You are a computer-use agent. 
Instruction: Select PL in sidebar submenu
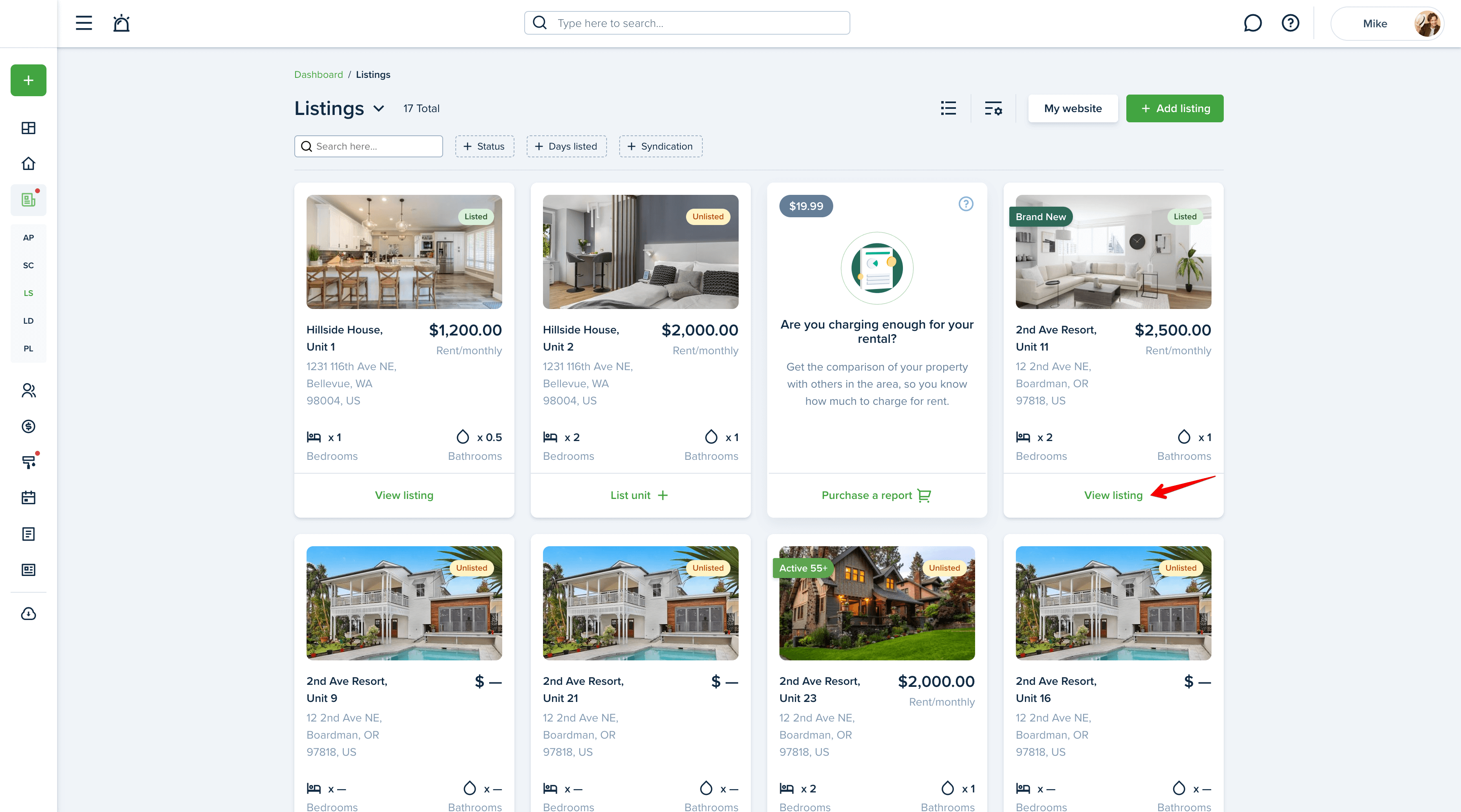[x=29, y=349]
